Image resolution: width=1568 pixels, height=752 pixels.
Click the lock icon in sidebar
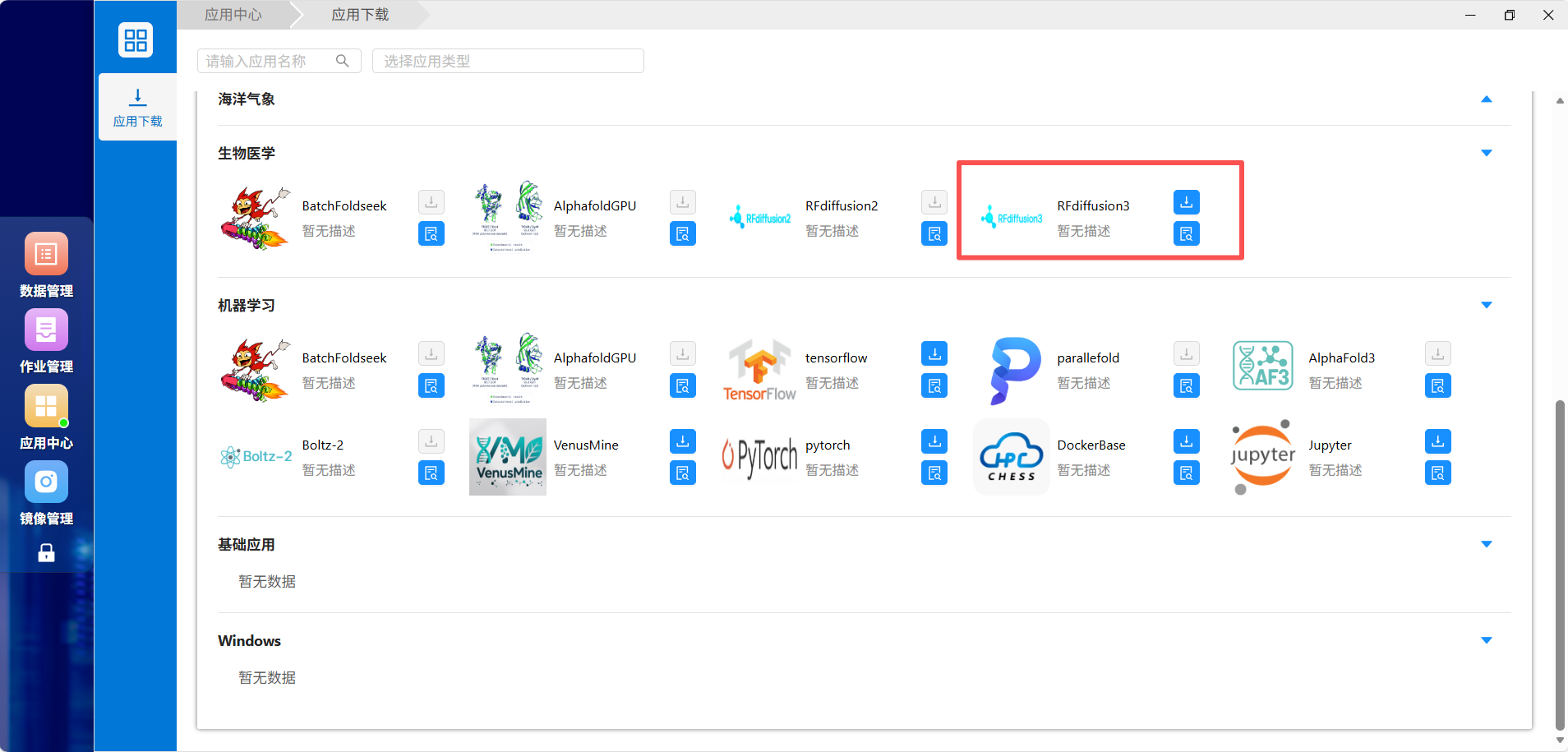(46, 553)
